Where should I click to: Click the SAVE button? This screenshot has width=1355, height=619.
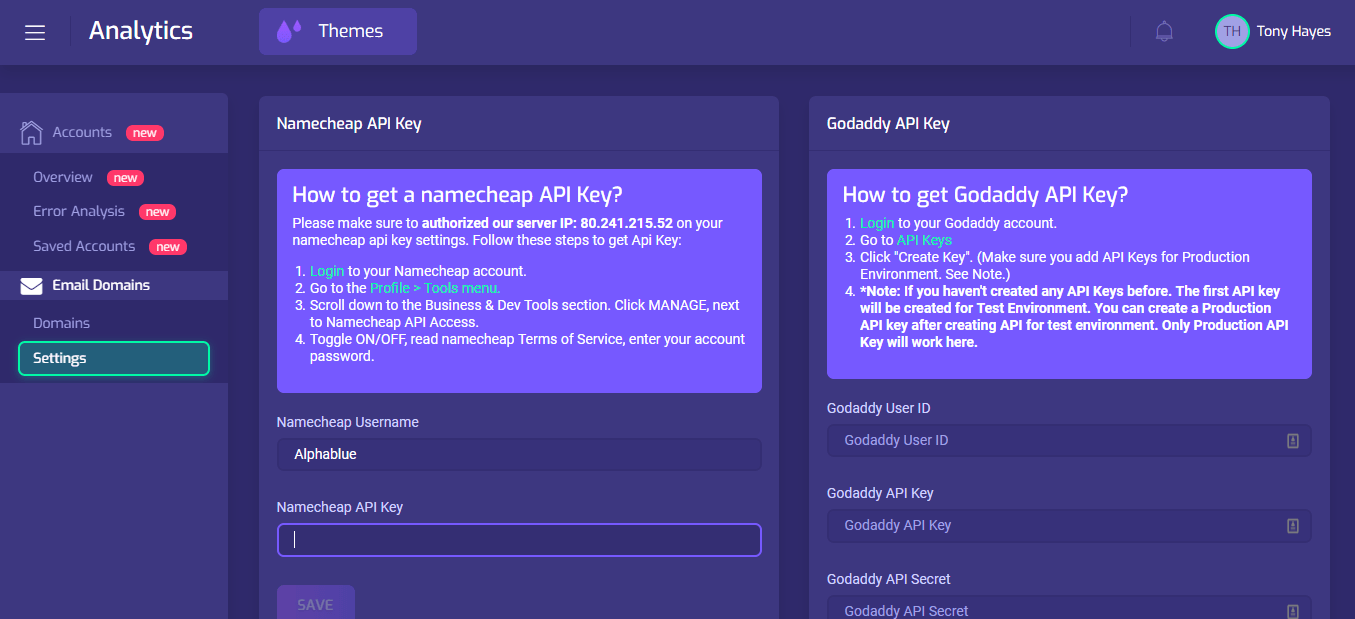tap(315, 603)
